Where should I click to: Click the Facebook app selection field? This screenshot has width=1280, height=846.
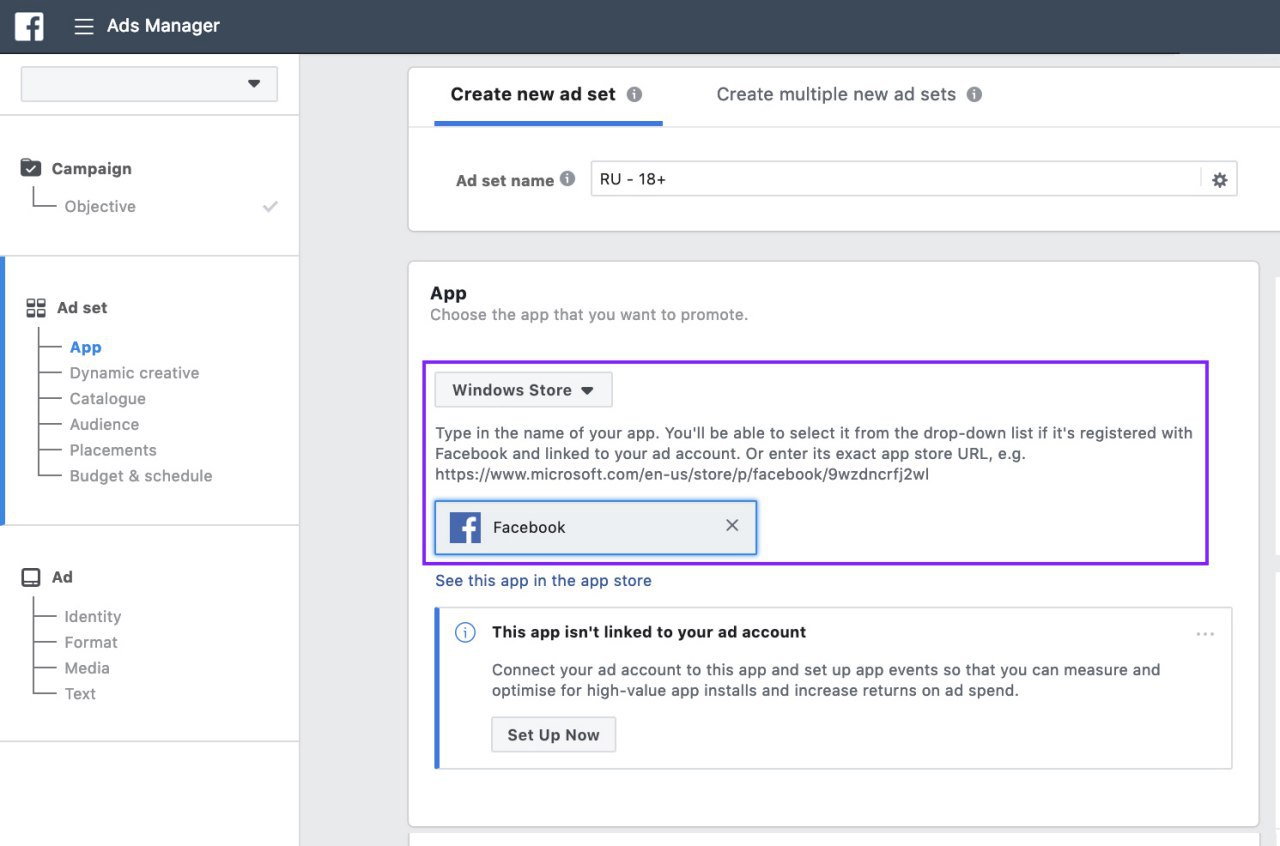click(x=596, y=527)
